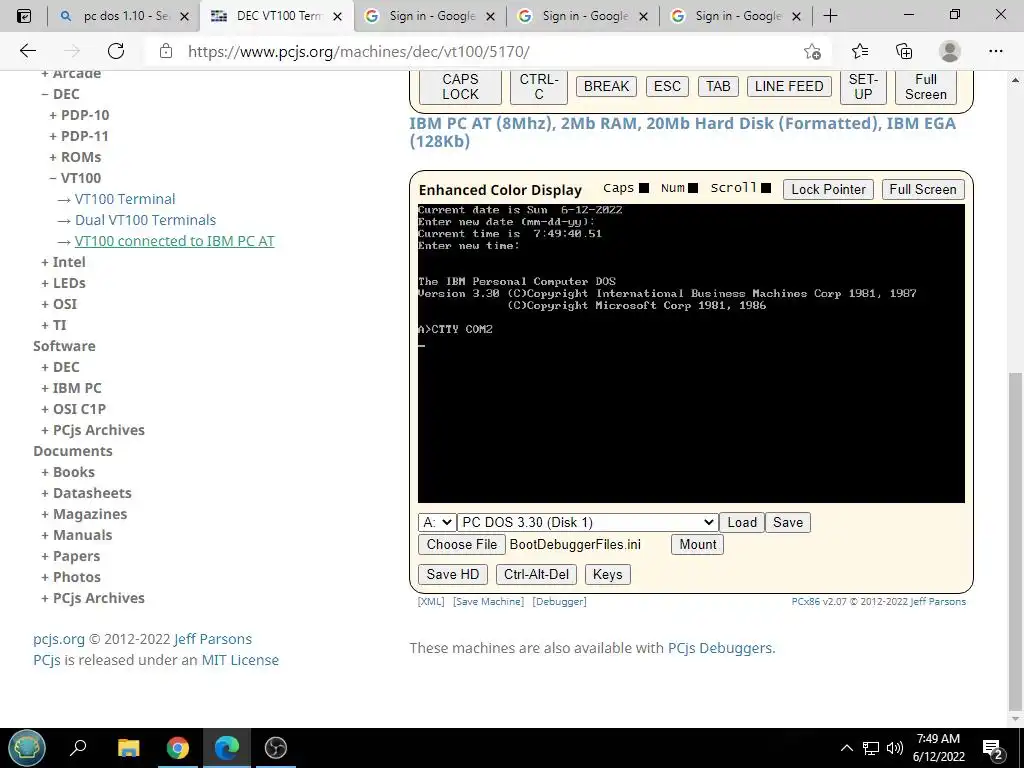The height and width of the screenshot is (768, 1024).
Task: Switch to the DEC VT100 Terminal tab
Action: [x=276, y=16]
